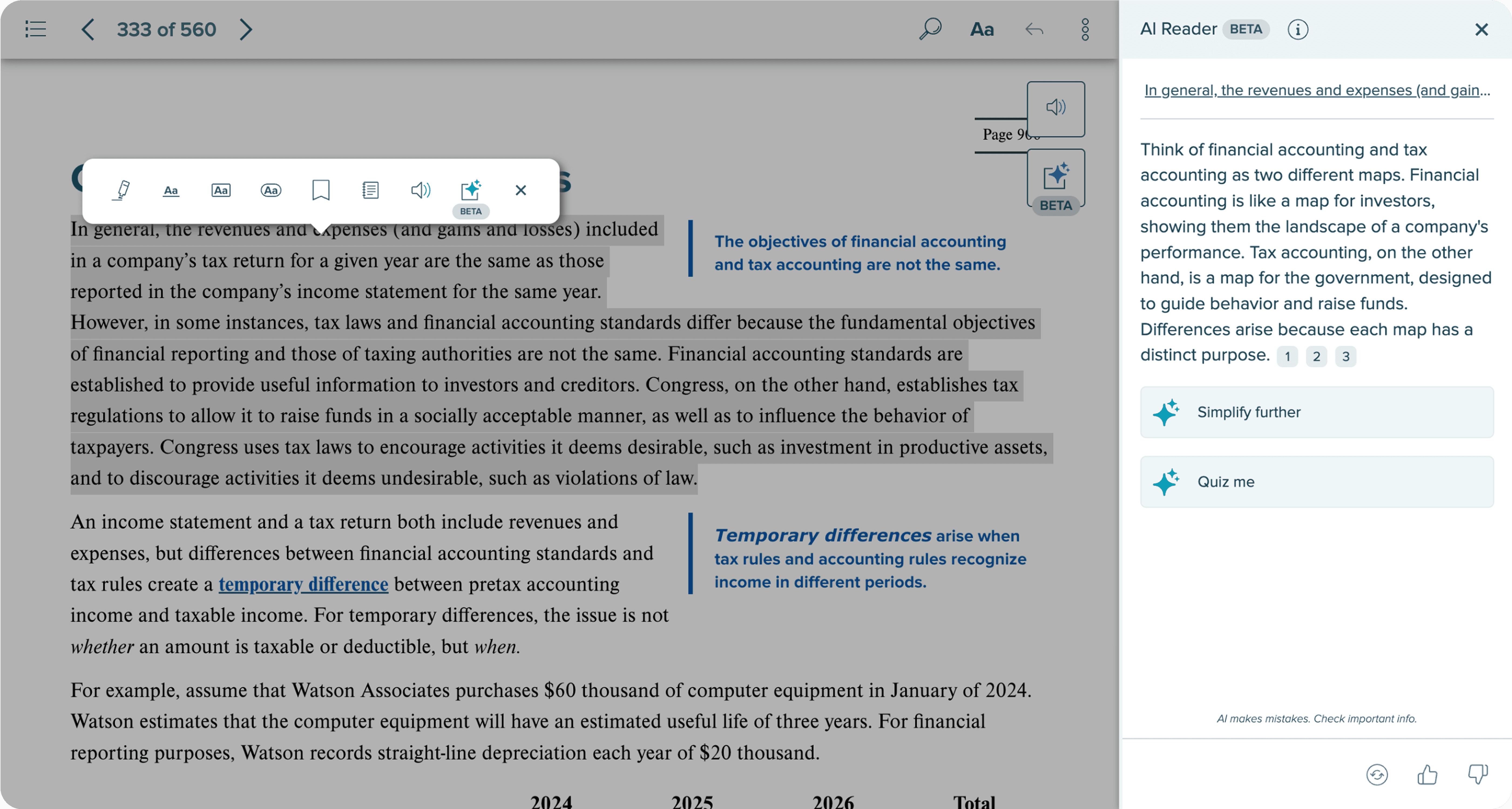Click the back arrow in top bar
The width and height of the screenshot is (1512, 809).
click(x=1034, y=29)
